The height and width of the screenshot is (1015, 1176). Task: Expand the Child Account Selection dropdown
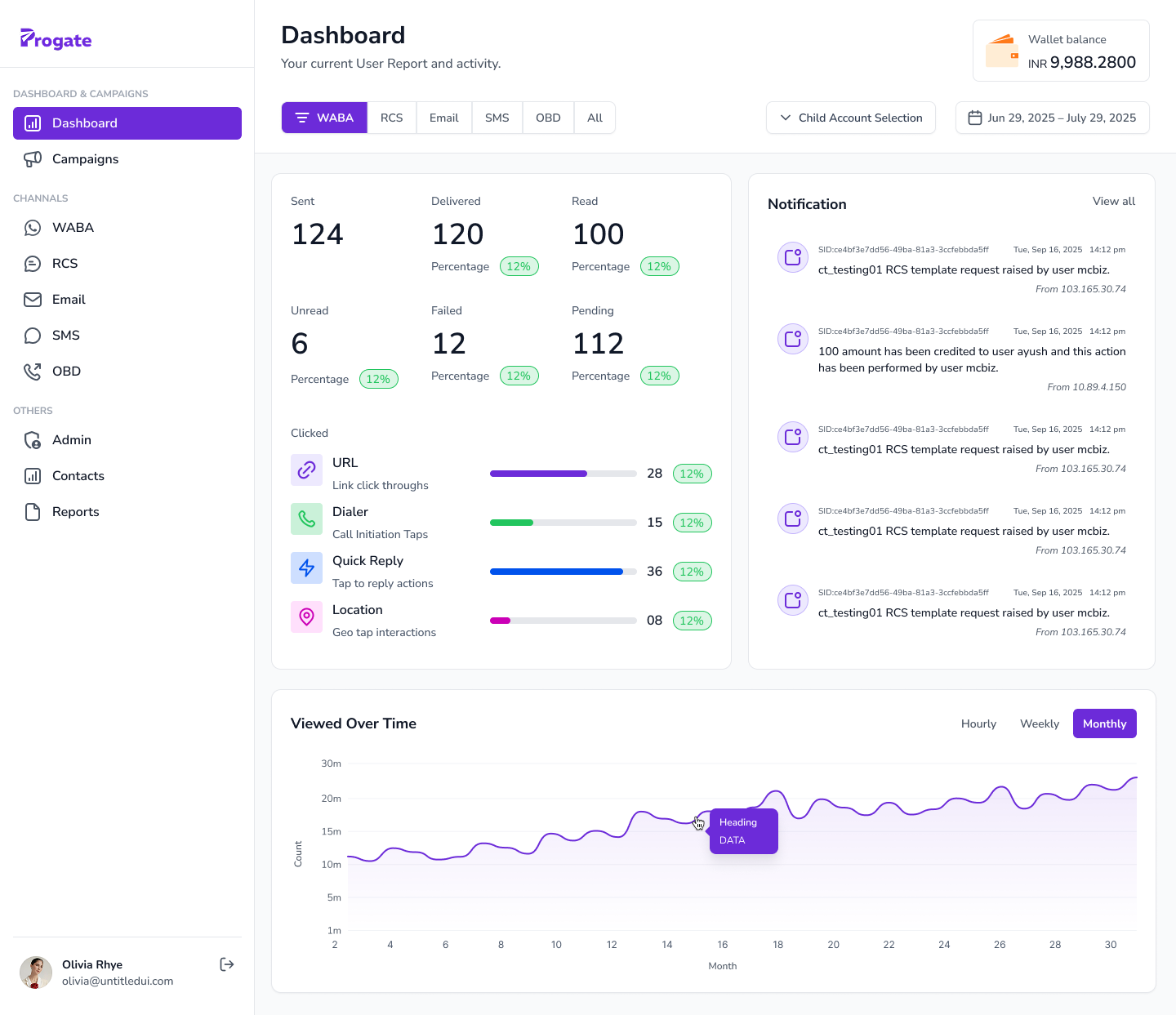[x=851, y=118]
